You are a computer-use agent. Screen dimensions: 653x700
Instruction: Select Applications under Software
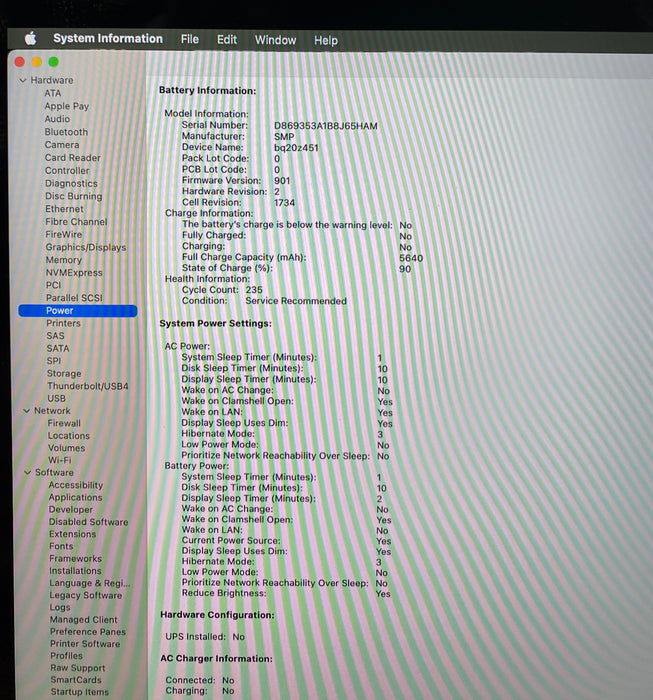(75, 497)
